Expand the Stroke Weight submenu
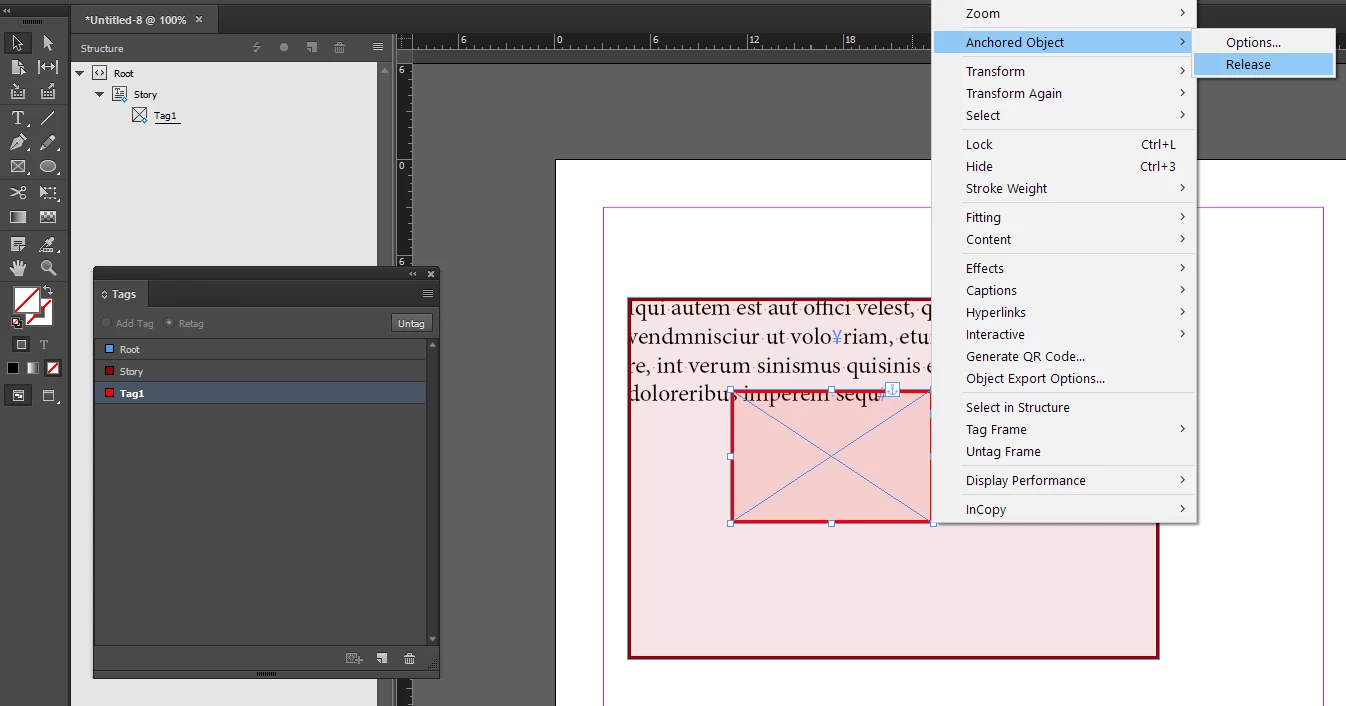Screen dimensions: 1346x706 point(1182,188)
